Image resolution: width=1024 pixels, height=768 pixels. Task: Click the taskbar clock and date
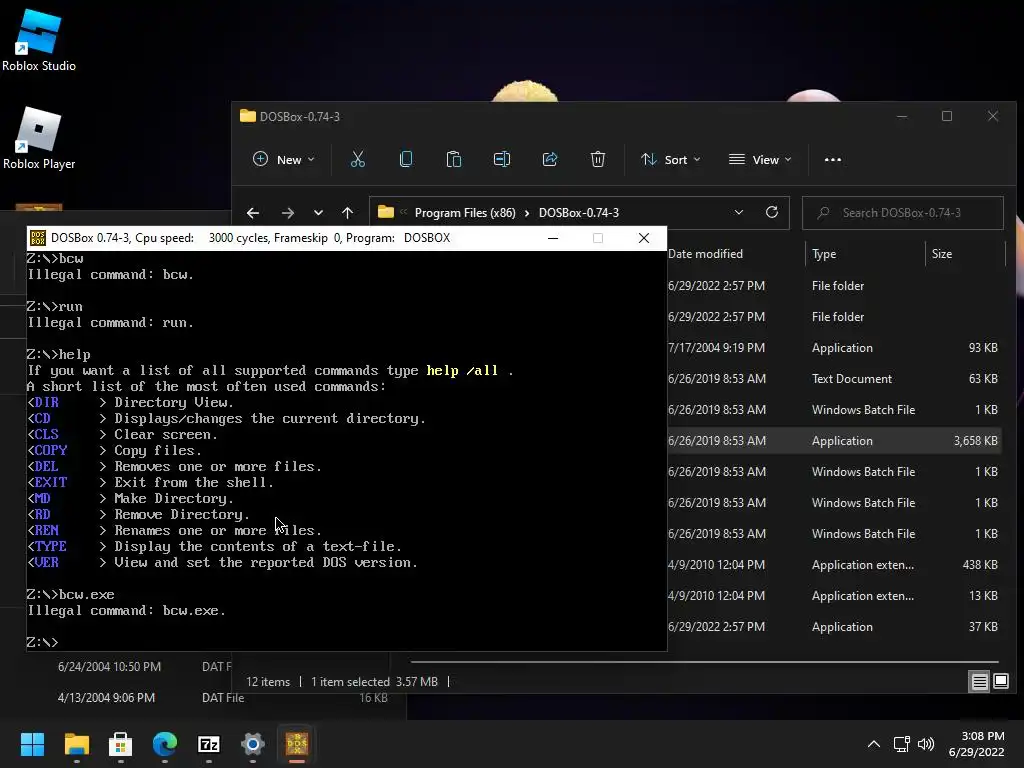click(x=976, y=744)
